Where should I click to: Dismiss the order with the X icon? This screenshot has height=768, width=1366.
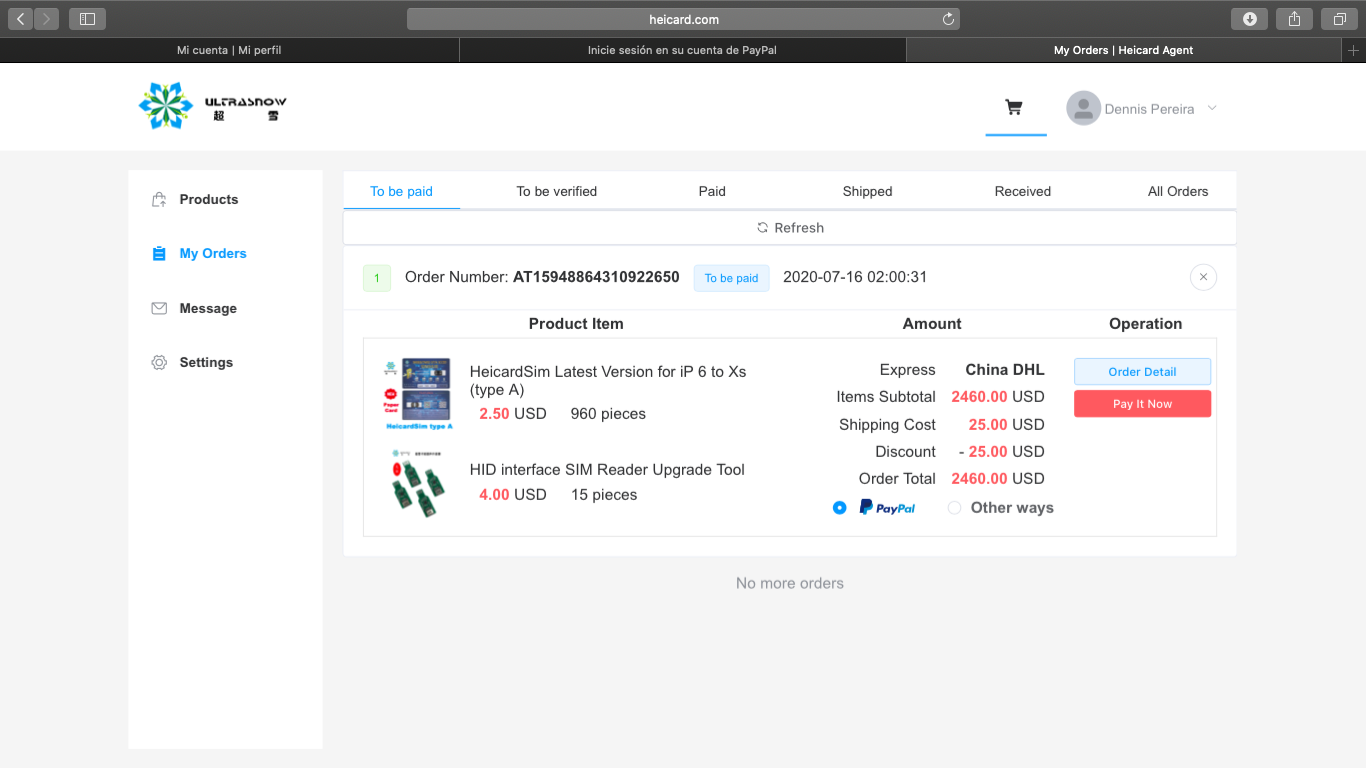[1203, 277]
